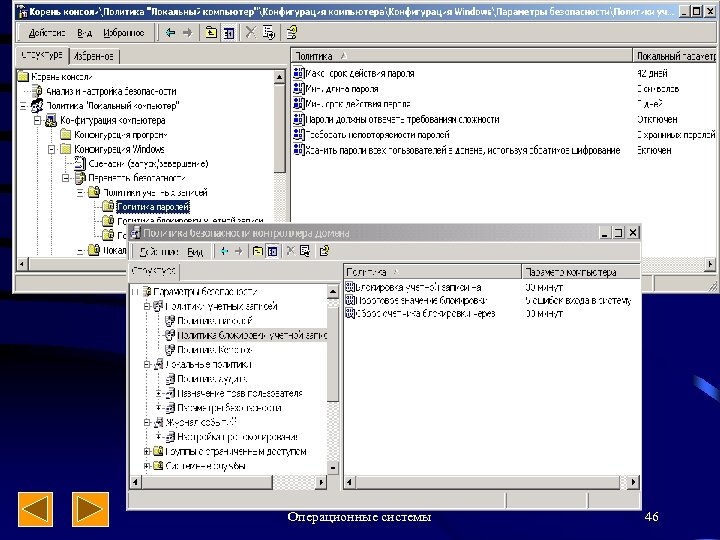Select Сброс счетчика блокировки через policy row
720x540 pixels.
point(426,314)
